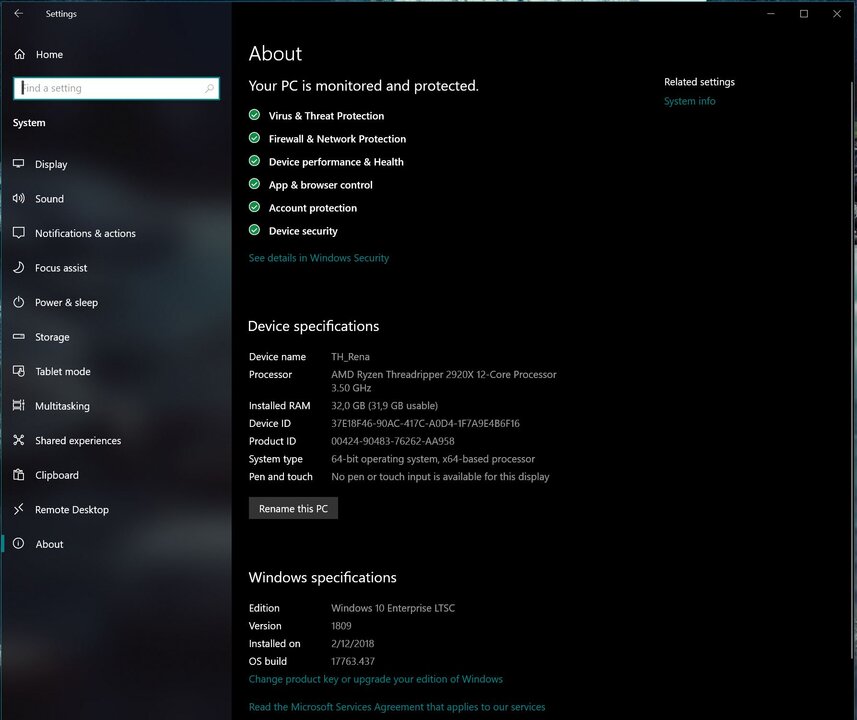Open Power & sleep settings
Screen dimensions: 857x720
coord(115,302)
